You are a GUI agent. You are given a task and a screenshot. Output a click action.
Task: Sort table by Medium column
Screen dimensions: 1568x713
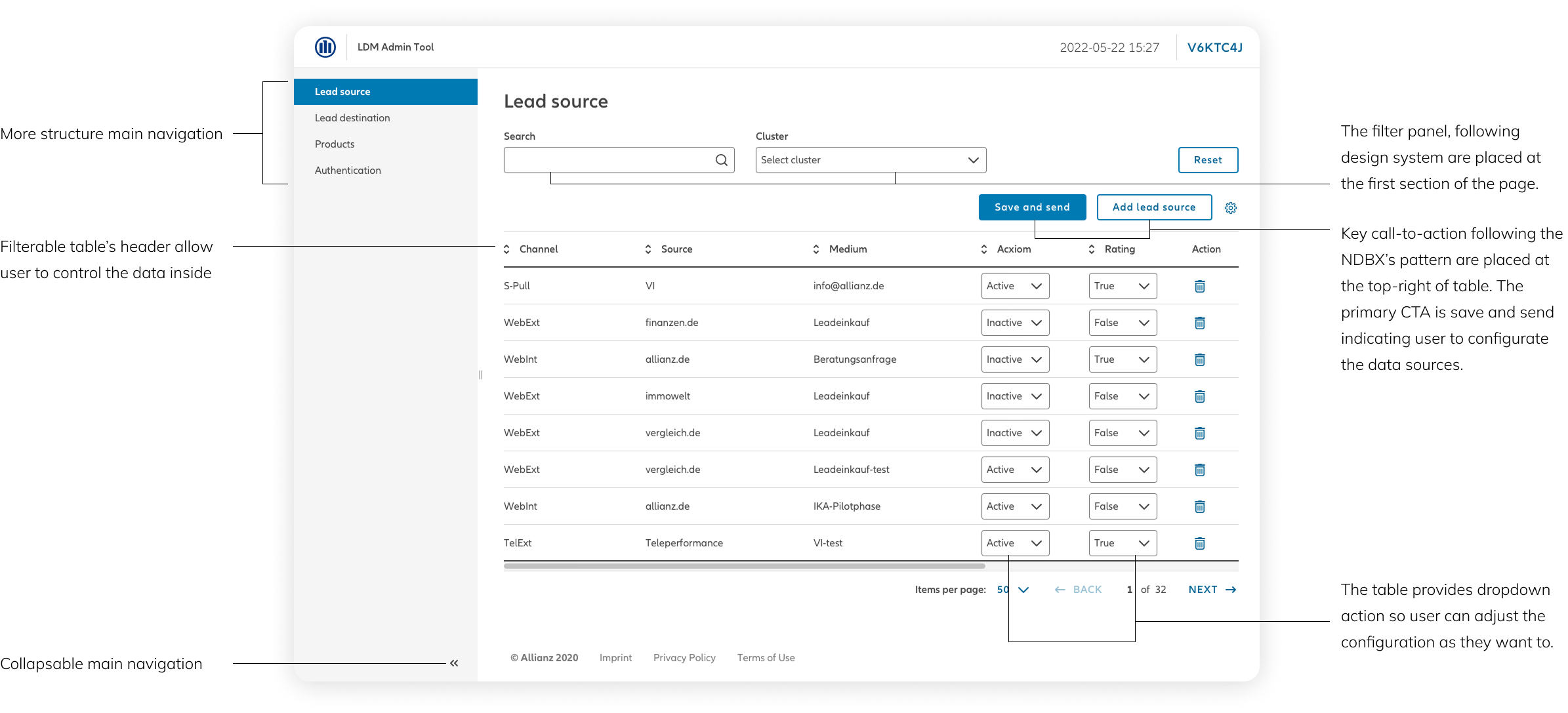tap(816, 249)
